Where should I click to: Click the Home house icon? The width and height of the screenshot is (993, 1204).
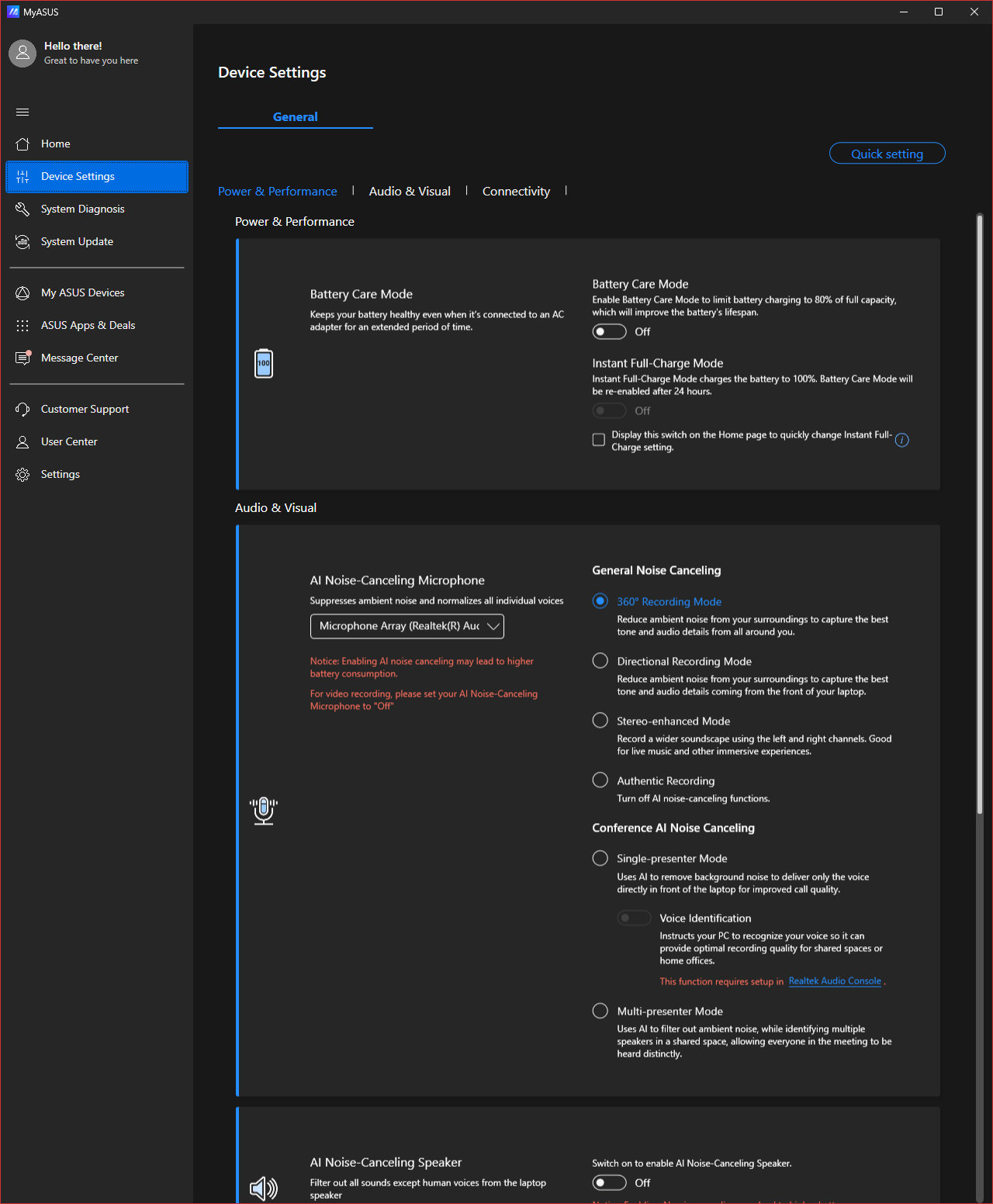(22, 144)
